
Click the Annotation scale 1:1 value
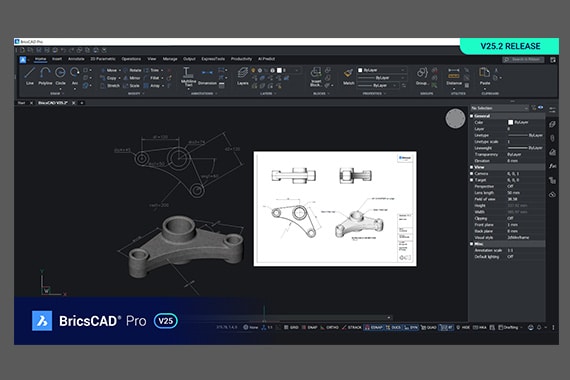510,251
